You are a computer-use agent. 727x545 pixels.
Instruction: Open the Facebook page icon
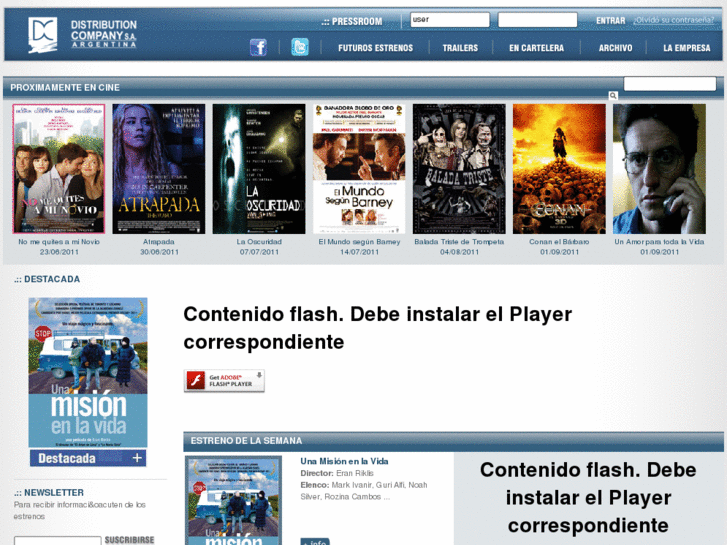tap(258, 47)
